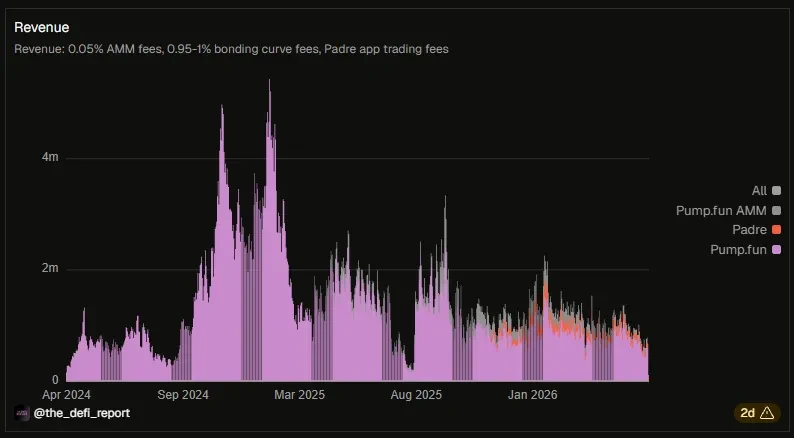The height and width of the screenshot is (438, 794).
Task: Click the Padre legend label
Action: point(749,230)
